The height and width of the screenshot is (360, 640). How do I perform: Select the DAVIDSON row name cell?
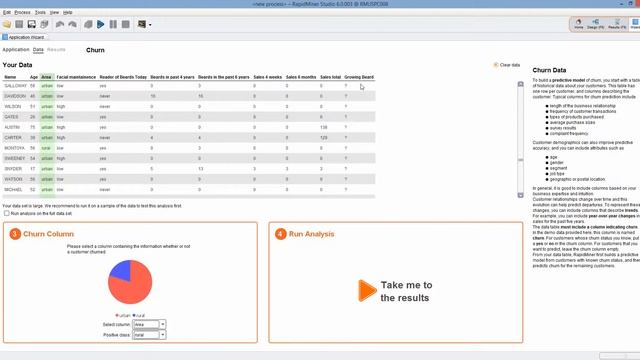[x=15, y=96]
